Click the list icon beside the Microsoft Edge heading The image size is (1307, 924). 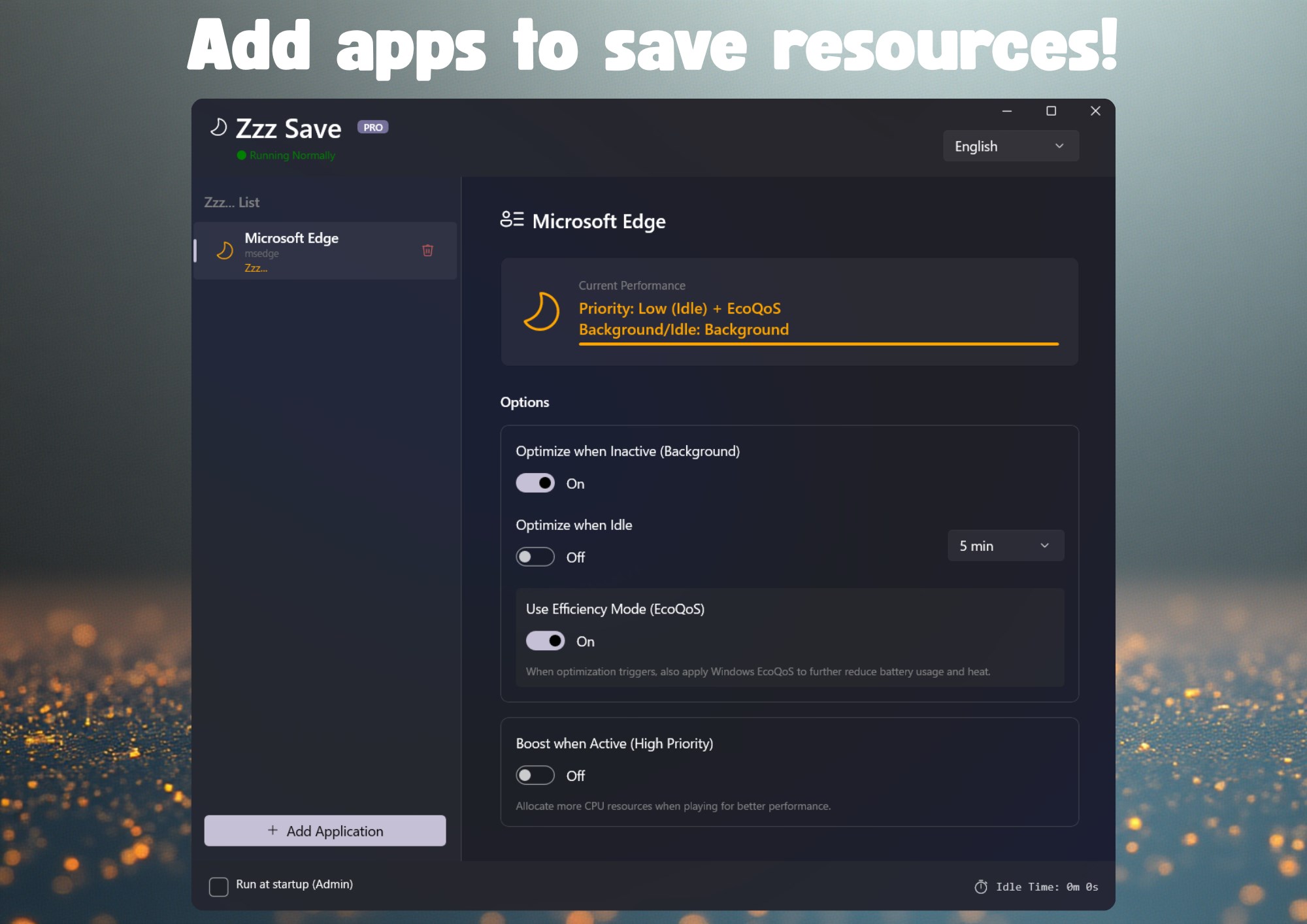pos(512,220)
